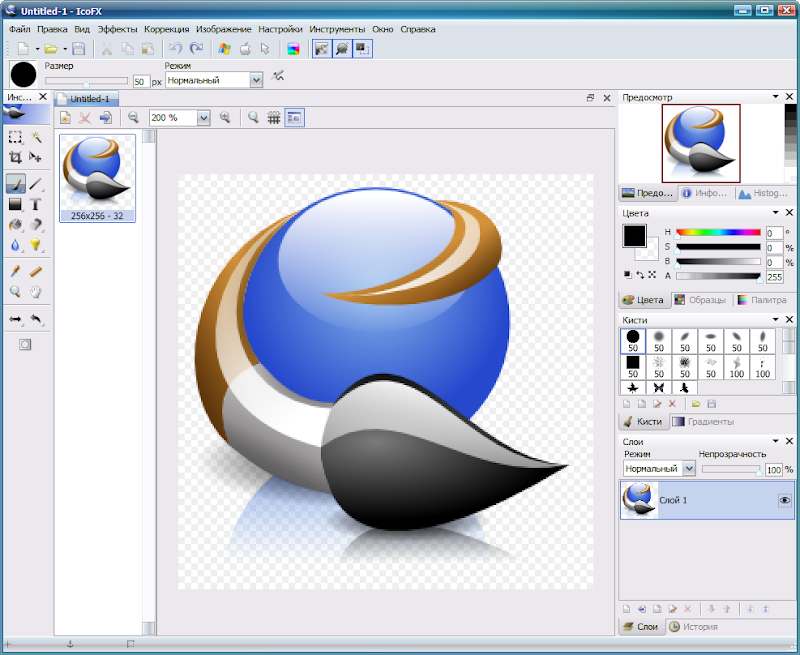The height and width of the screenshot is (655, 800).
Task: Select the rectangular selection tool
Action: point(15,137)
